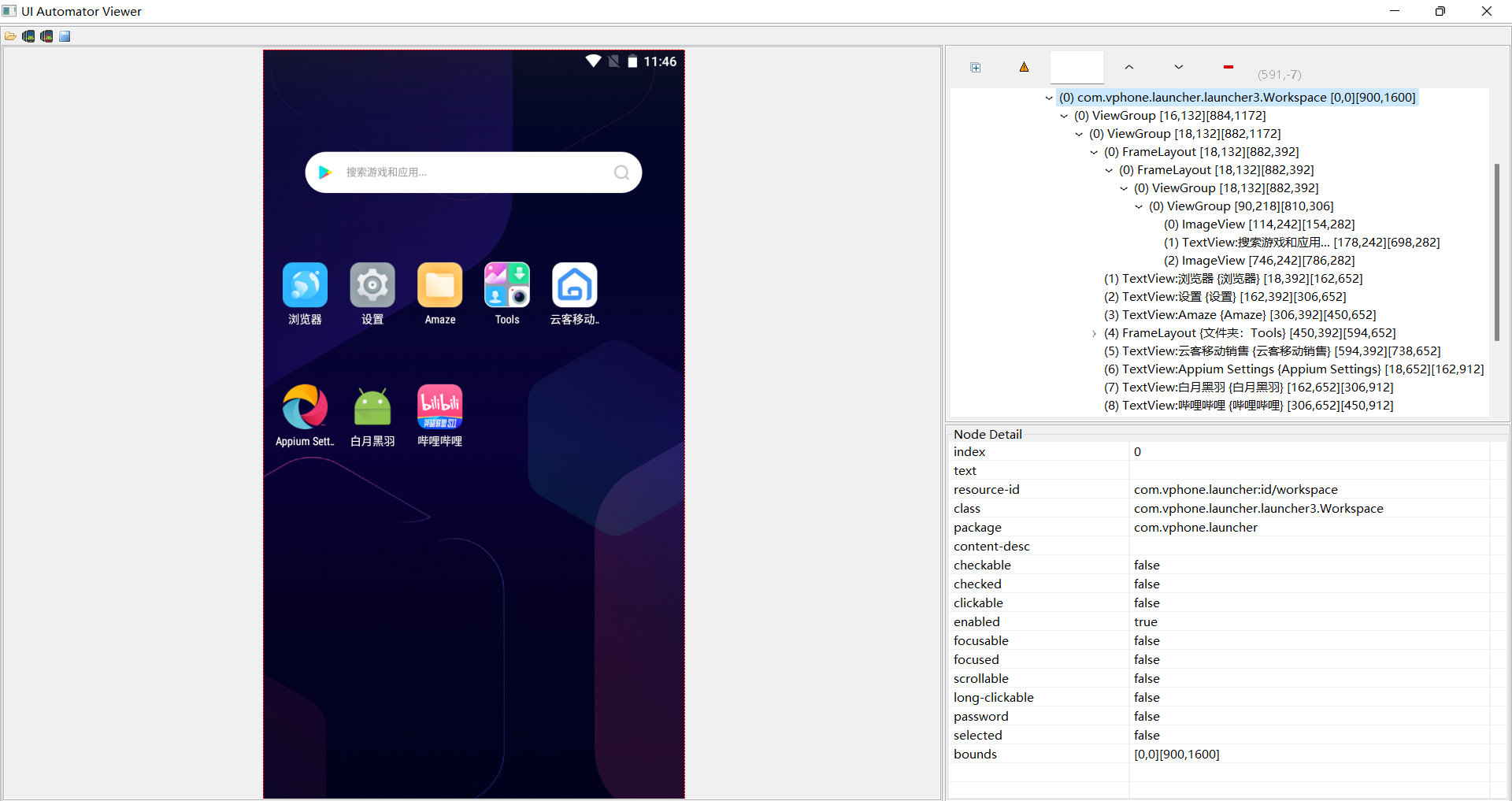
Task: Click the index value 0
Action: coord(1137,452)
